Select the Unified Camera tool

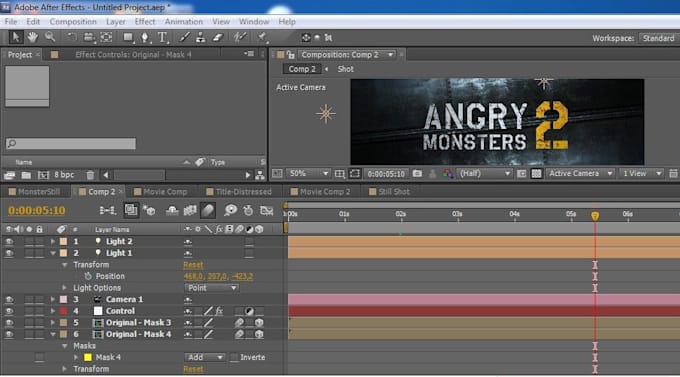[x=88, y=38]
